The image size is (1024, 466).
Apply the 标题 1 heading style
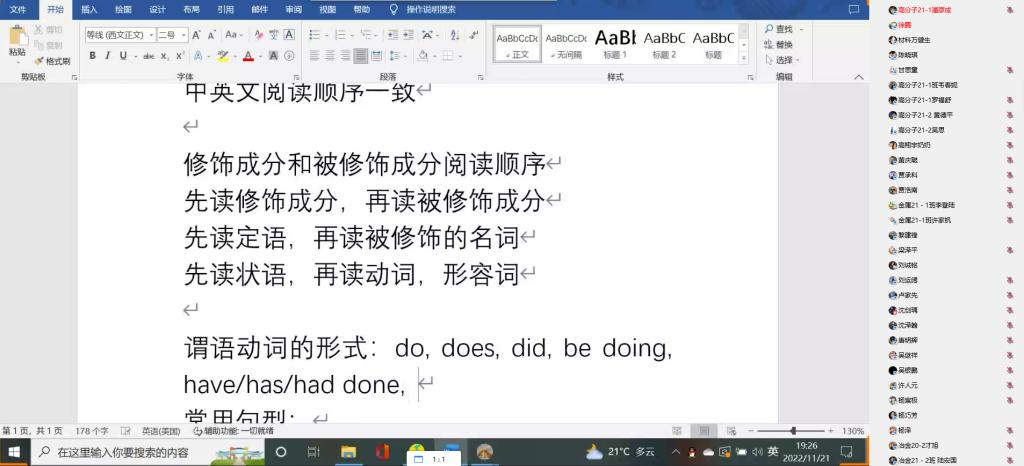(615, 43)
